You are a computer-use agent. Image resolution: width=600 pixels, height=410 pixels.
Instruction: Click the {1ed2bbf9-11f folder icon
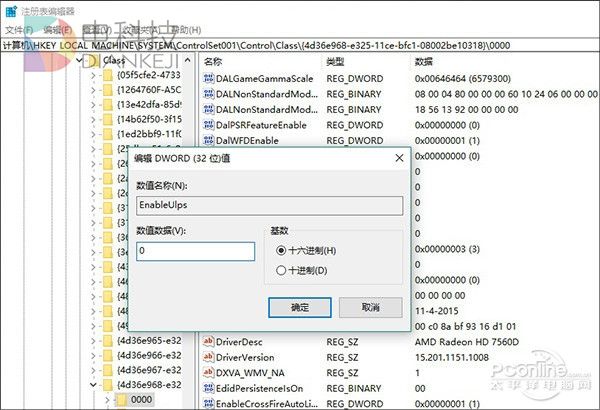(x=108, y=134)
